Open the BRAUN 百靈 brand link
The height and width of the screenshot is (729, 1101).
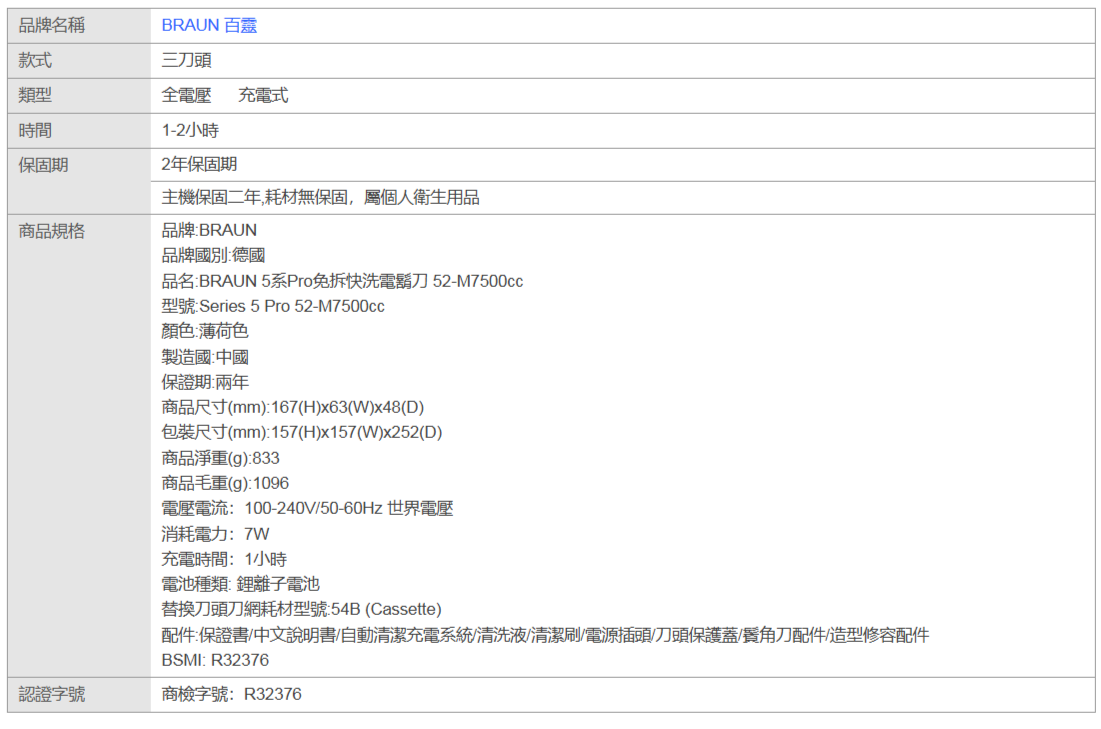coord(209,25)
